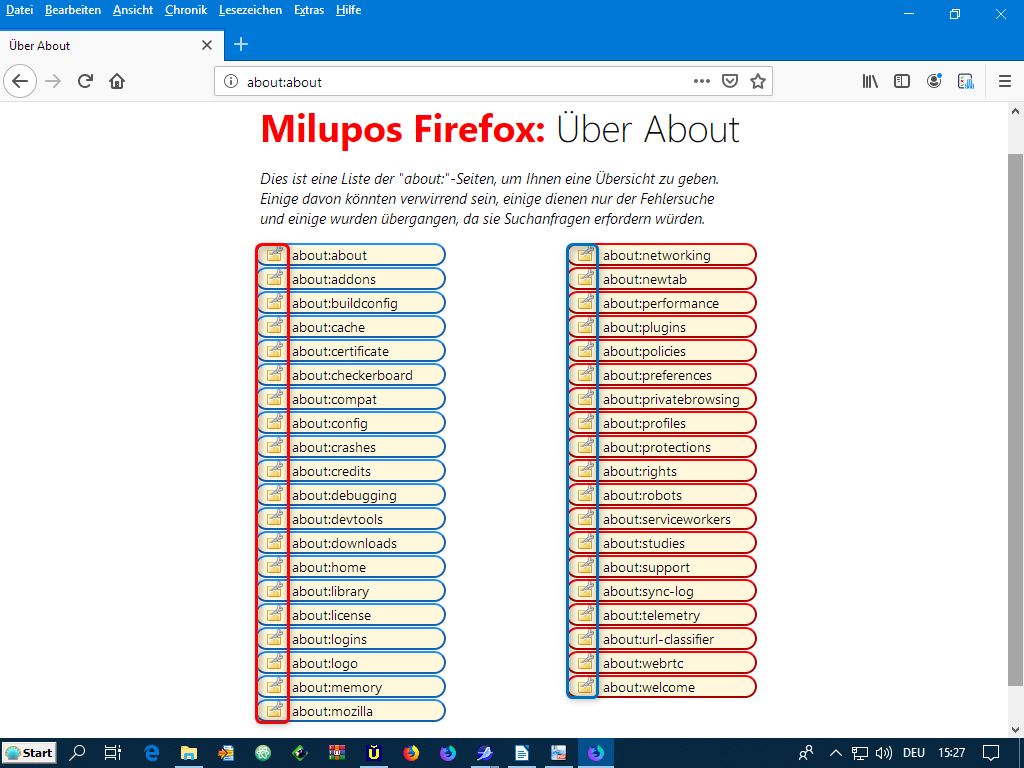Click the folder icon beside about:mozilla
The width and height of the screenshot is (1024, 768).
274,709
